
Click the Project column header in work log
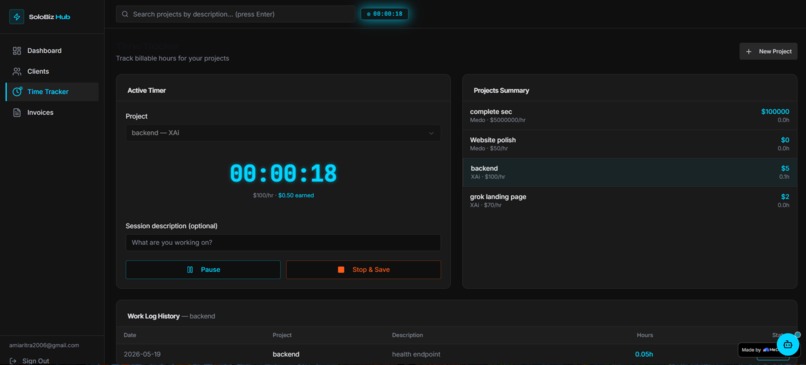(x=282, y=335)
